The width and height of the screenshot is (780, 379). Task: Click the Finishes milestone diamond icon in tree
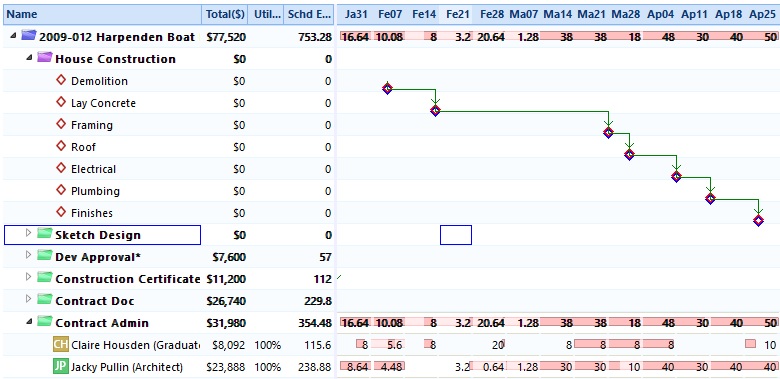pyautogui.click(x=61, y=211)
